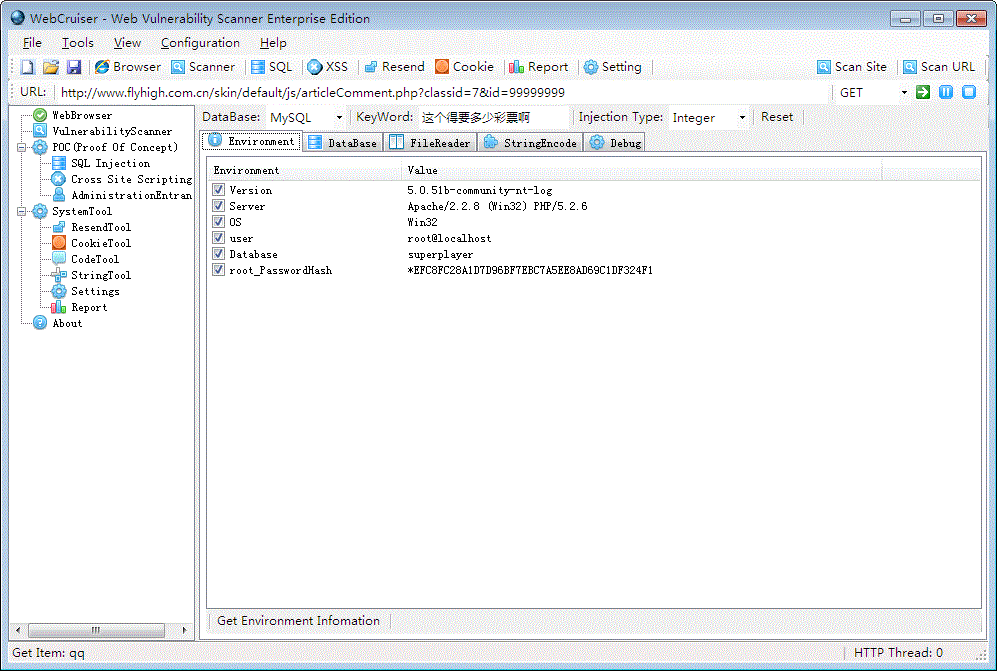
Task: Open the View menu
Action: point(127,43)
